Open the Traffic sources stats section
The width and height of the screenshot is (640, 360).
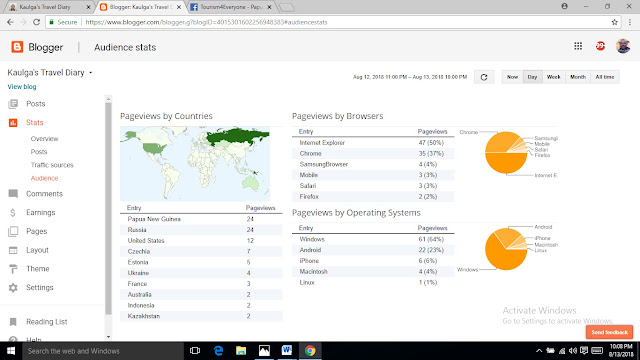[x=52, y=165]
